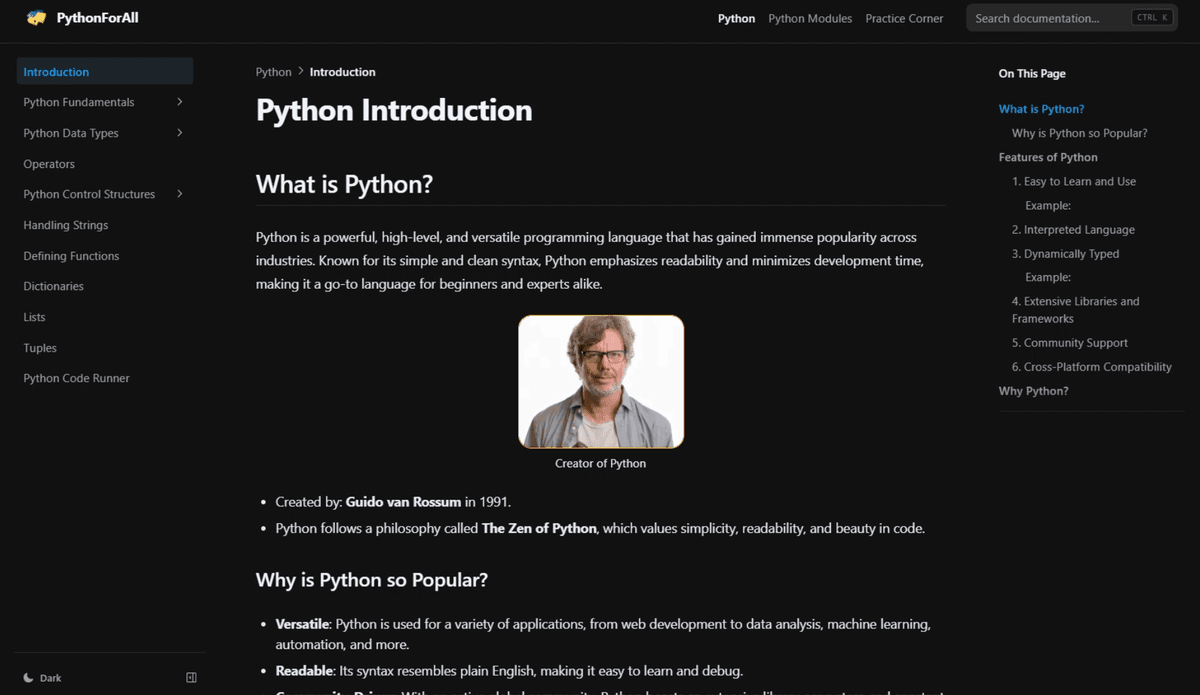This screenshot has width=1200, height=695.
Task: Click the PythonForAll logo icon
Action: [x=37, y=18]
